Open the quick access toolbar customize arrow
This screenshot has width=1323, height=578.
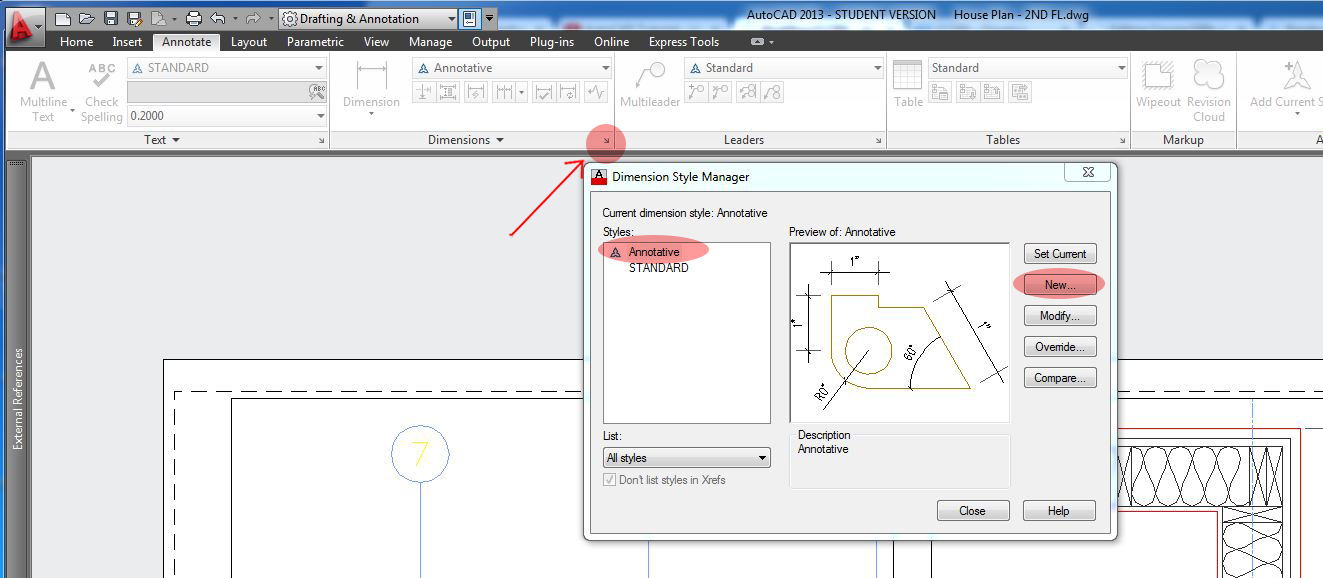[490, 18]
